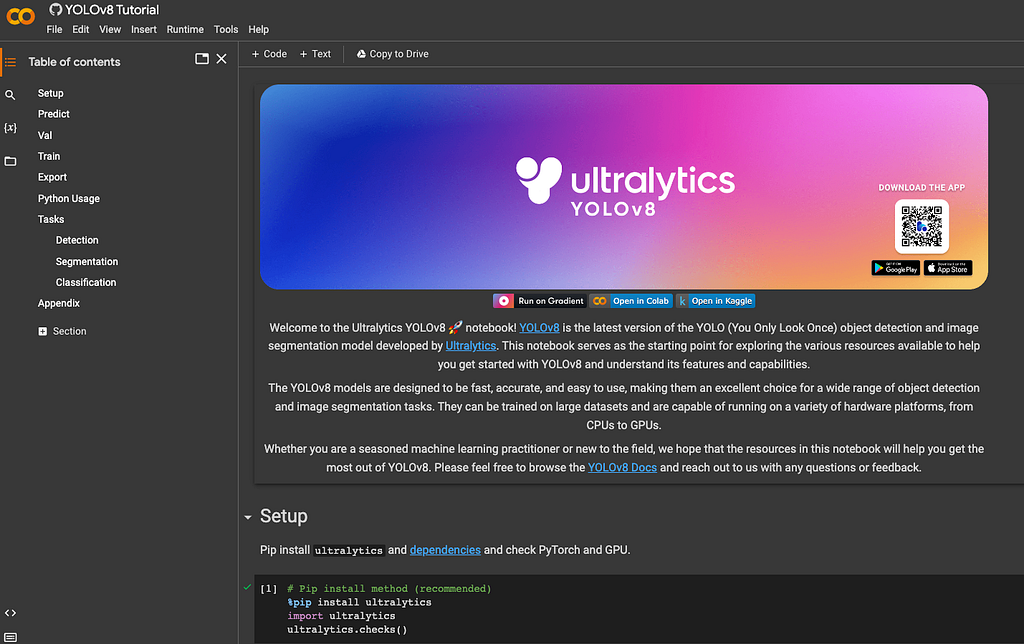The image size is (1024, 644).
Task: Click the Table of contents heading
Action: 74,62
